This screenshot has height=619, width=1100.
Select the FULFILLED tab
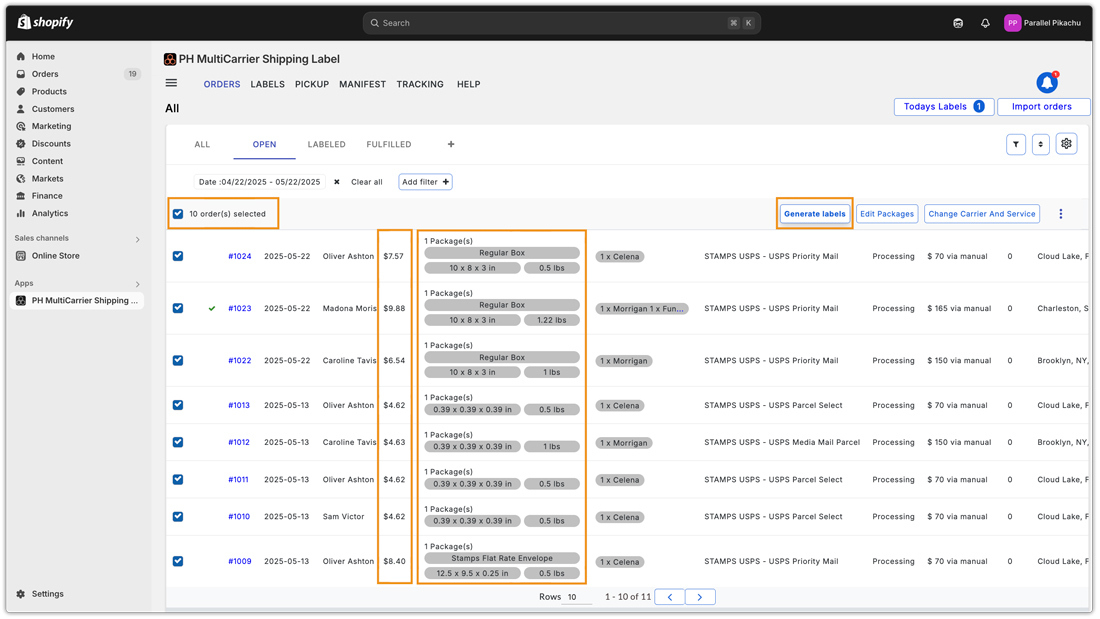pyautogui.click(x=389, y=145)
